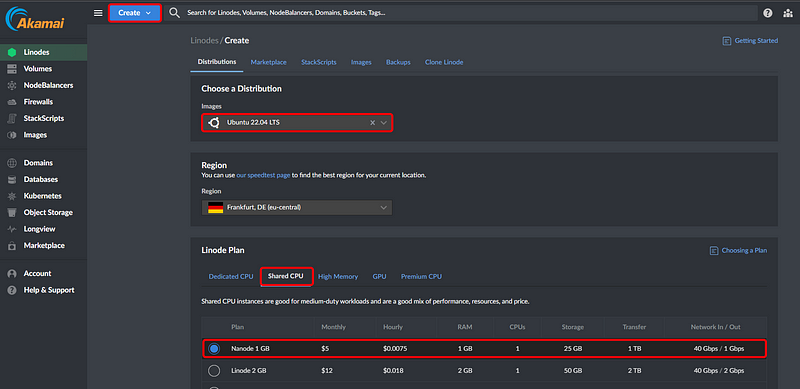Image resolution: width=800 pixels, height=389 pixels.
Task: Click the Object Storage bucket icon
Action: [12, 212]
